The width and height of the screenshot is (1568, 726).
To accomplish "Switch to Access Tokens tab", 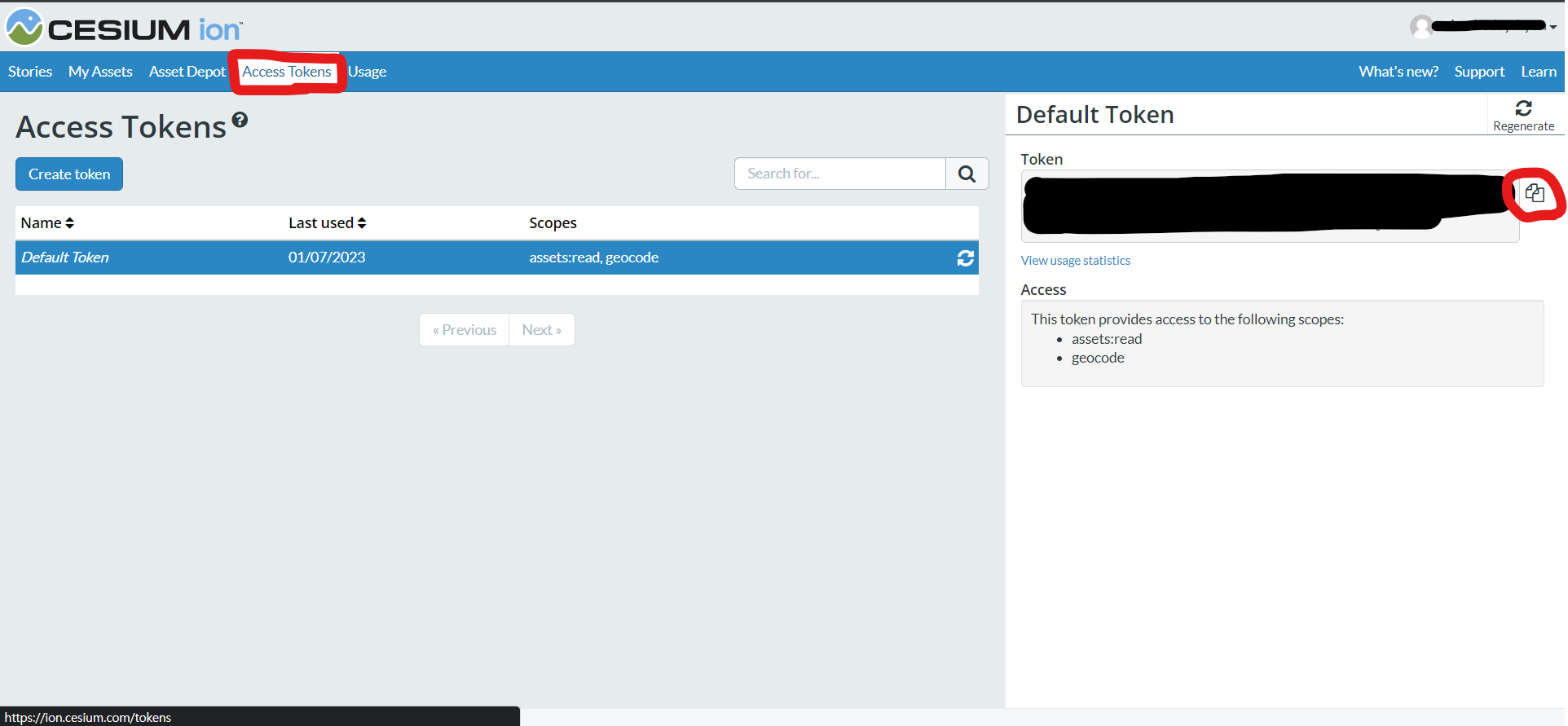I will (287, 72).
